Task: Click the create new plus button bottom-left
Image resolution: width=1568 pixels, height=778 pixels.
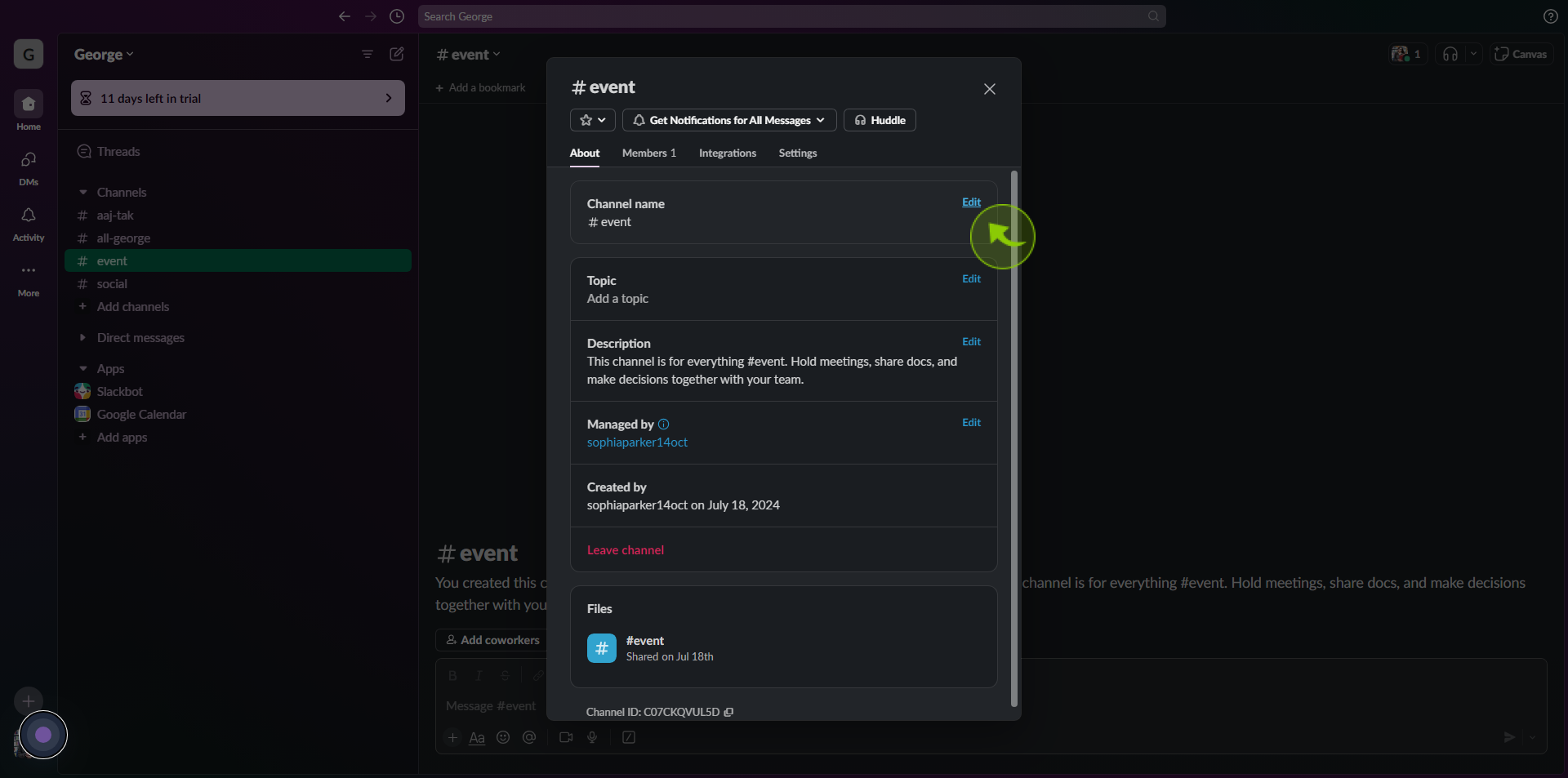Action: tap(29, 701)
